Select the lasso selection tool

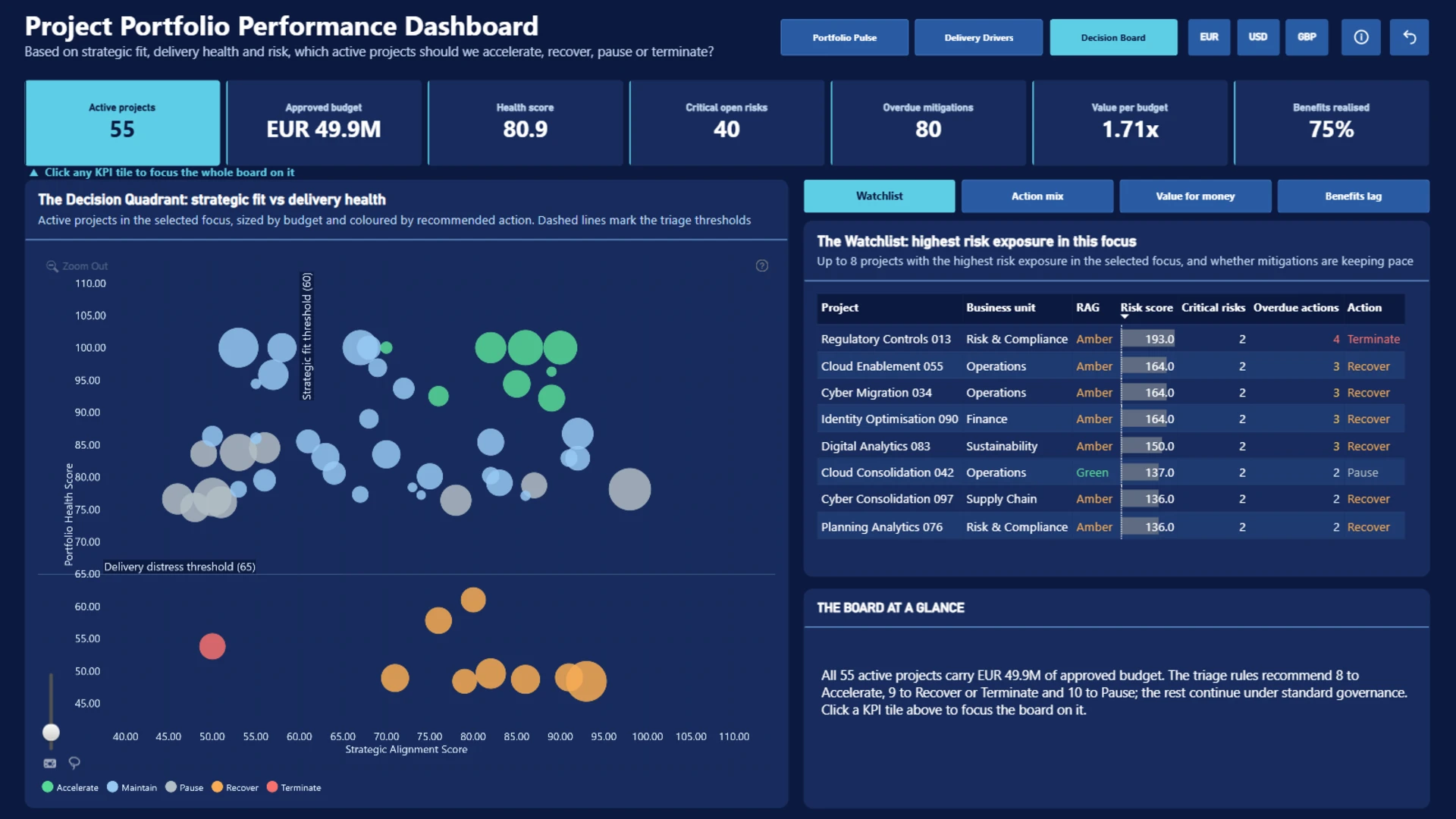[x=74, y=763]
